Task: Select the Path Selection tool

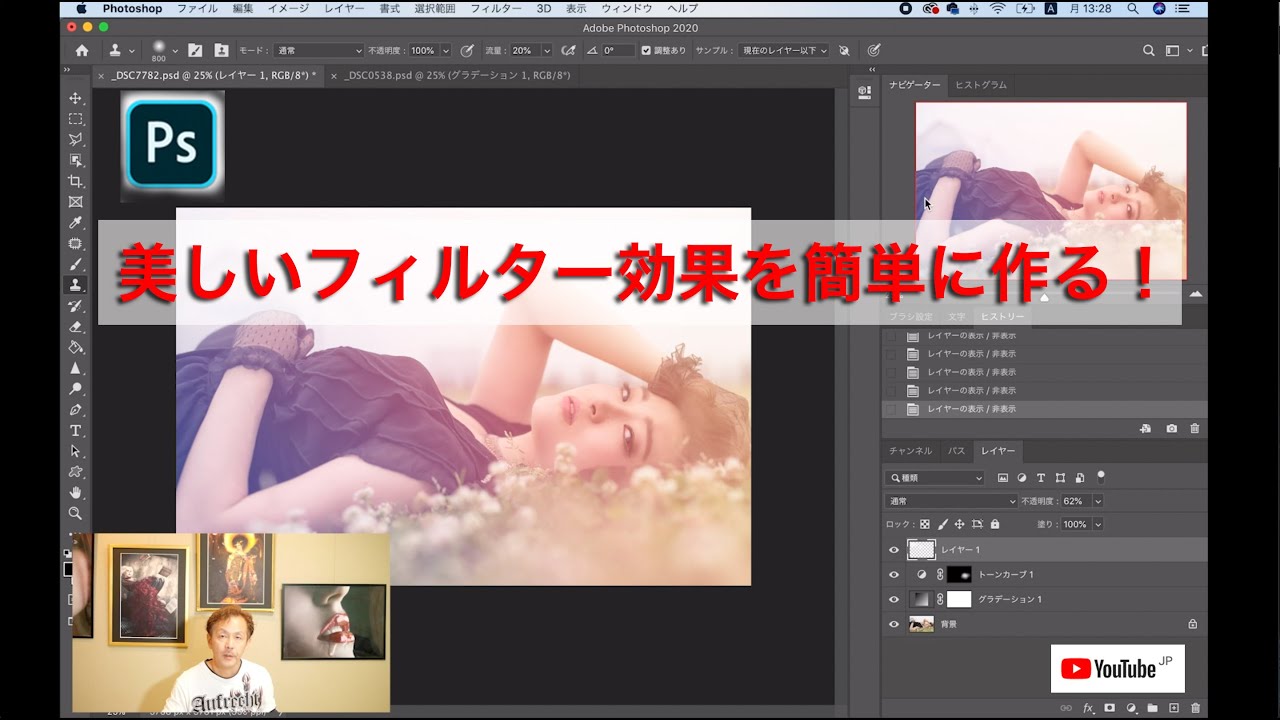Action: click(75, 452)
